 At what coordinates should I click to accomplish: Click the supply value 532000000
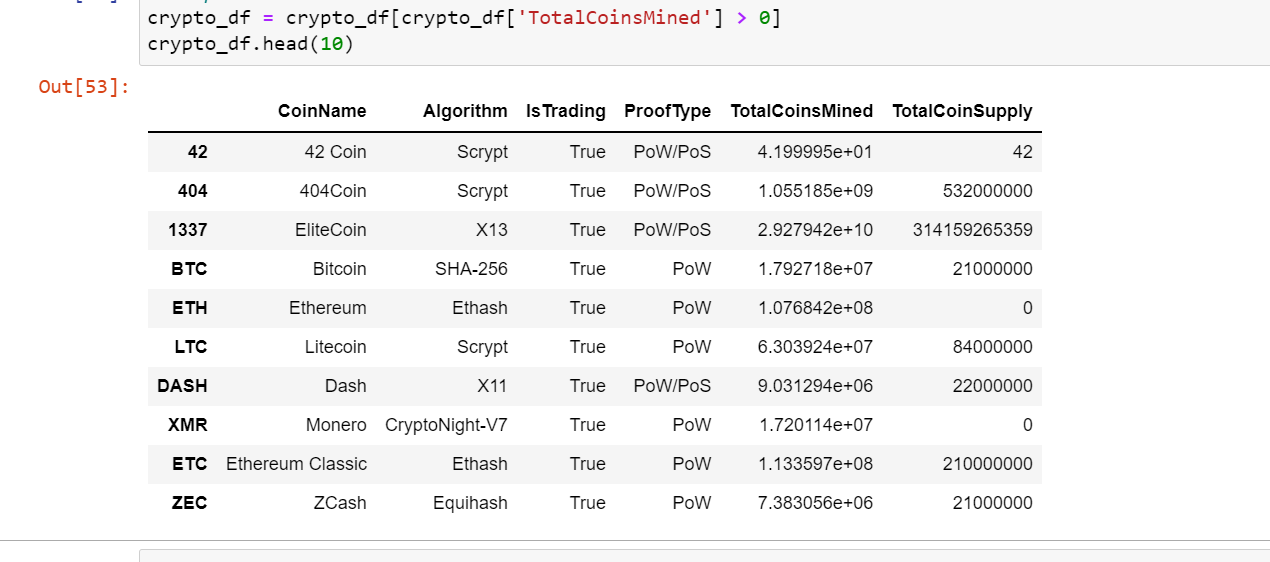pyautogui.click(x=987, y=191)
